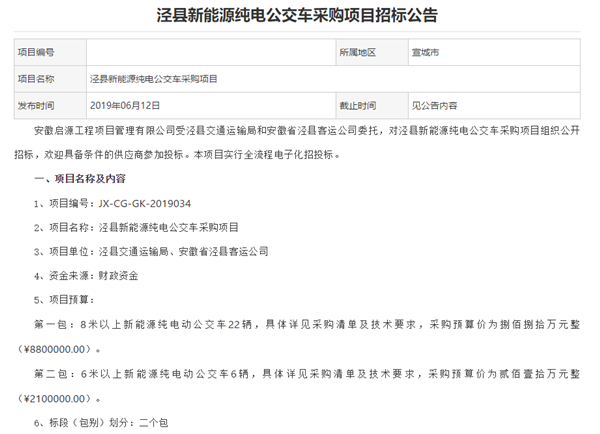Image resolution: width=600 pixels, height=434 pixels.
Task: Click the 项目名称 label in the table
Action: point(36,78)
